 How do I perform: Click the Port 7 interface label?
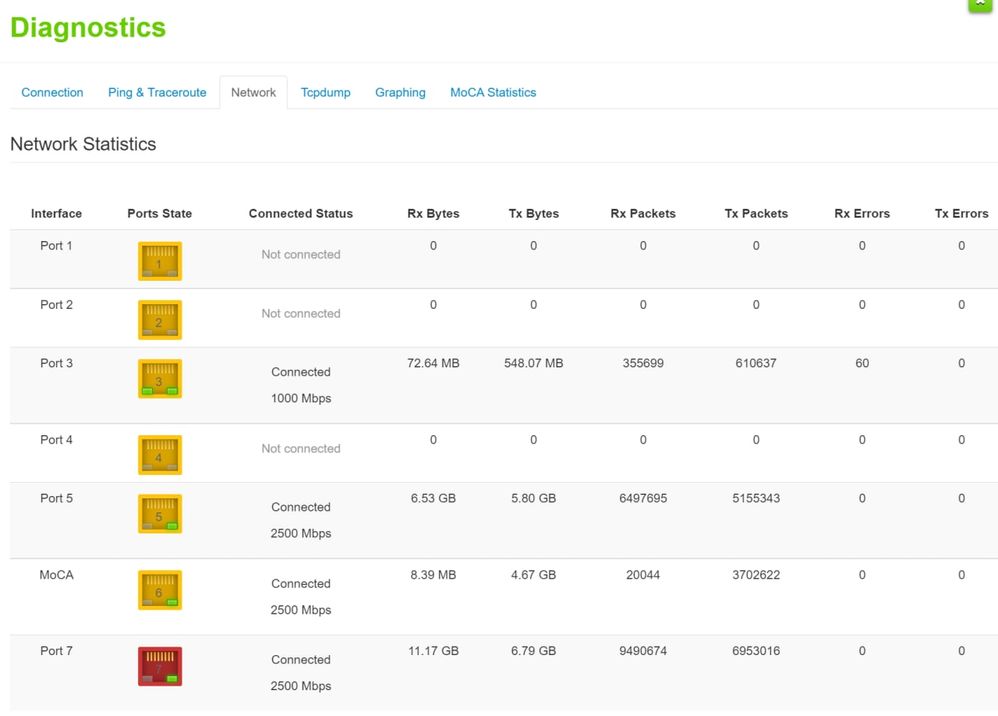(x=56, y=651)
